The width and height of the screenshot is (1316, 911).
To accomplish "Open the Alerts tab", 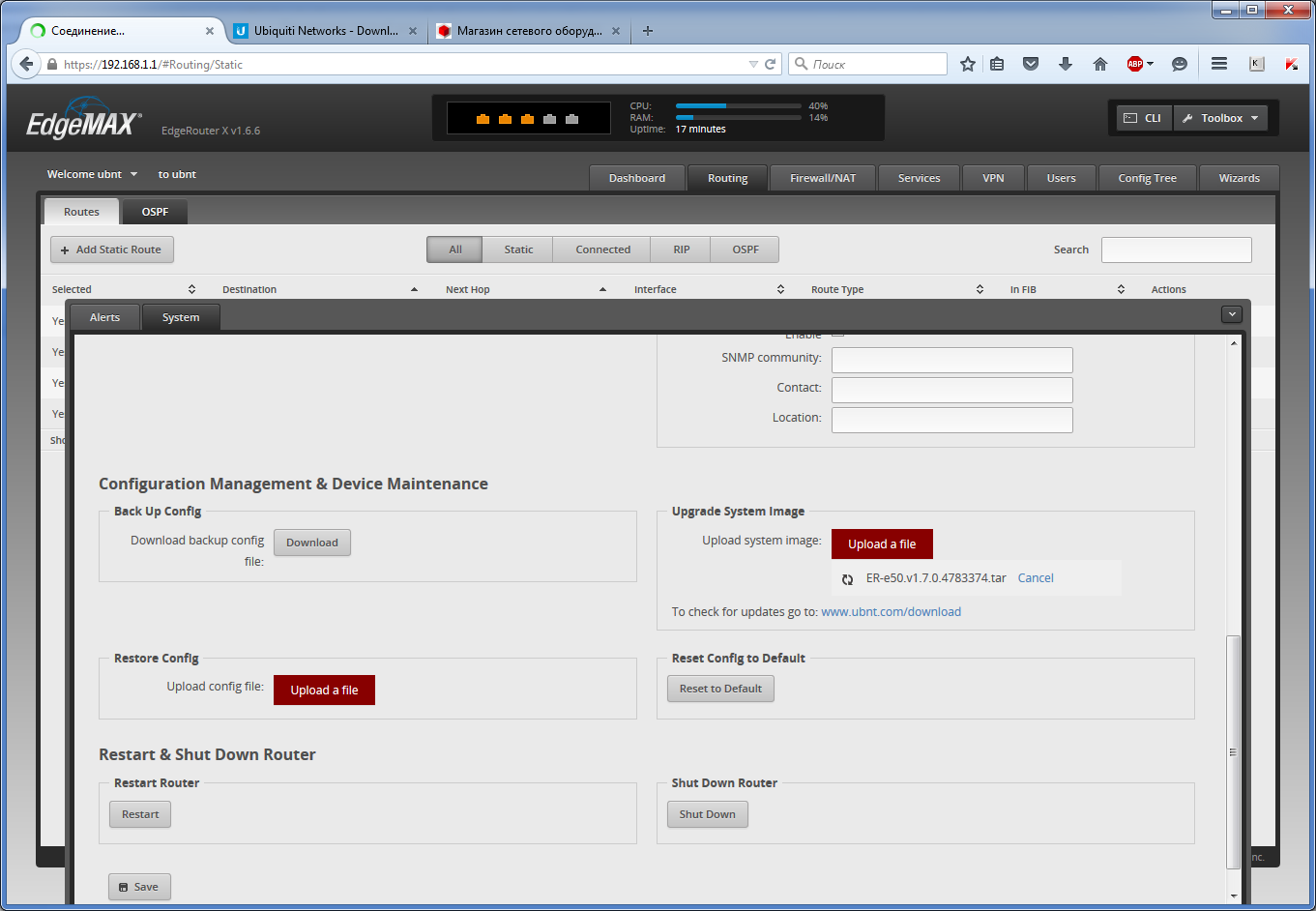I will (103, 316).
